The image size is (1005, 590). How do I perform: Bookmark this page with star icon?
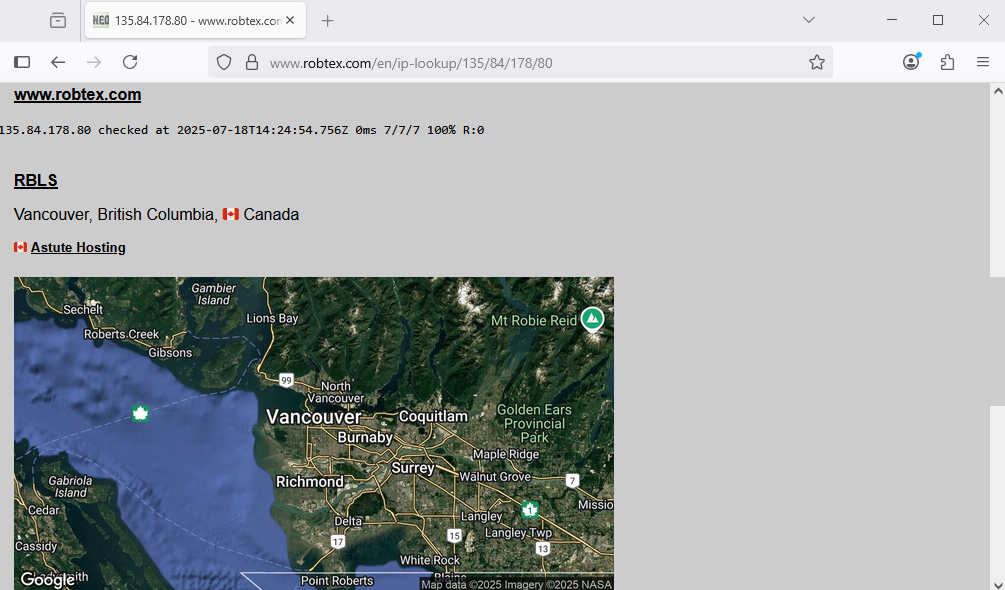(x=817, y=62)
